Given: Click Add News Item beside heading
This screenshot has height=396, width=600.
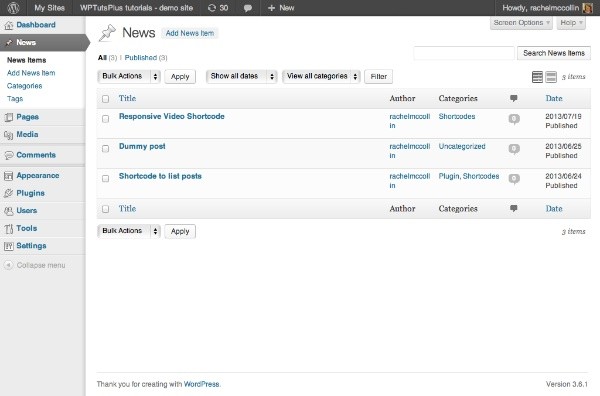Looking at the screenshot, I should (190, 33).
